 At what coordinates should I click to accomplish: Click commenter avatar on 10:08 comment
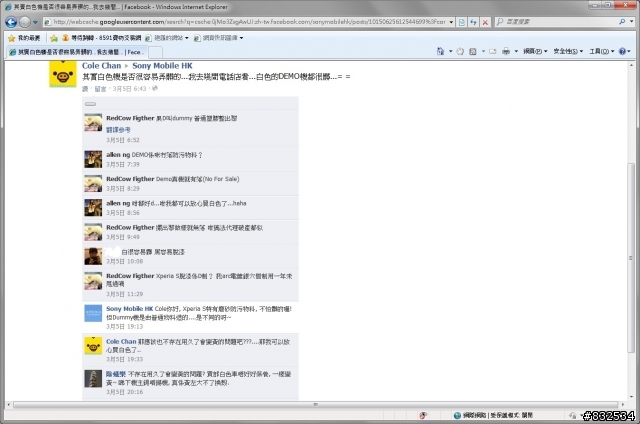(x=93, y=256)
